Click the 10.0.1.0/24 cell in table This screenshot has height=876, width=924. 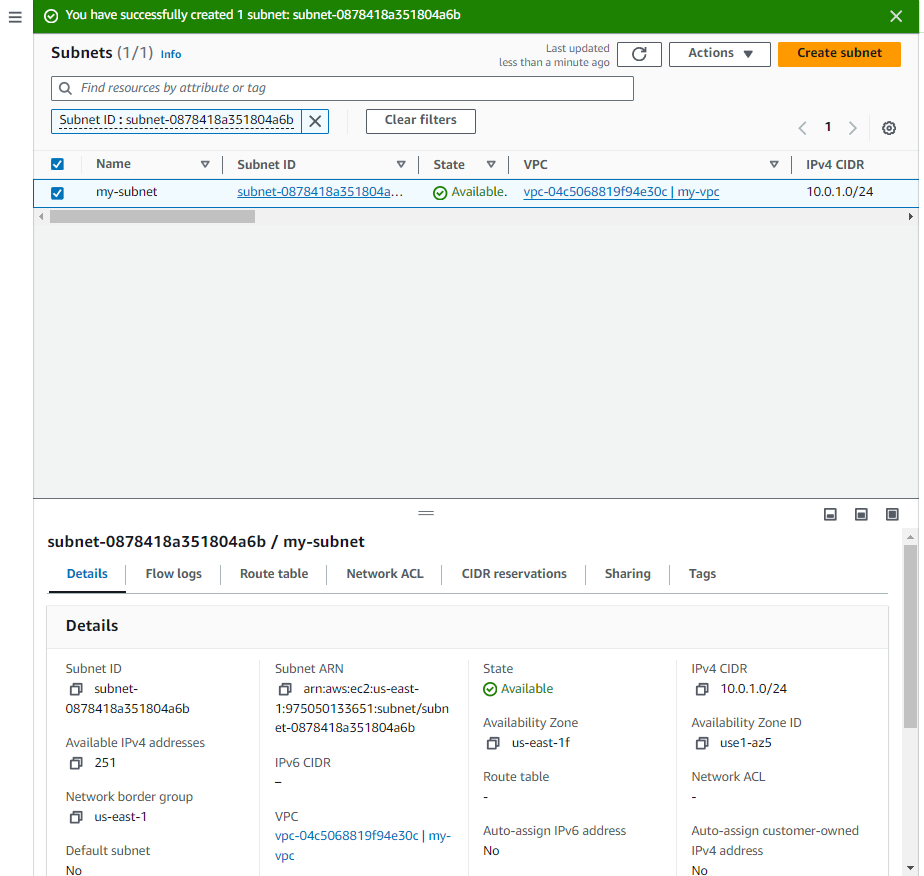[x=840, y=192]
